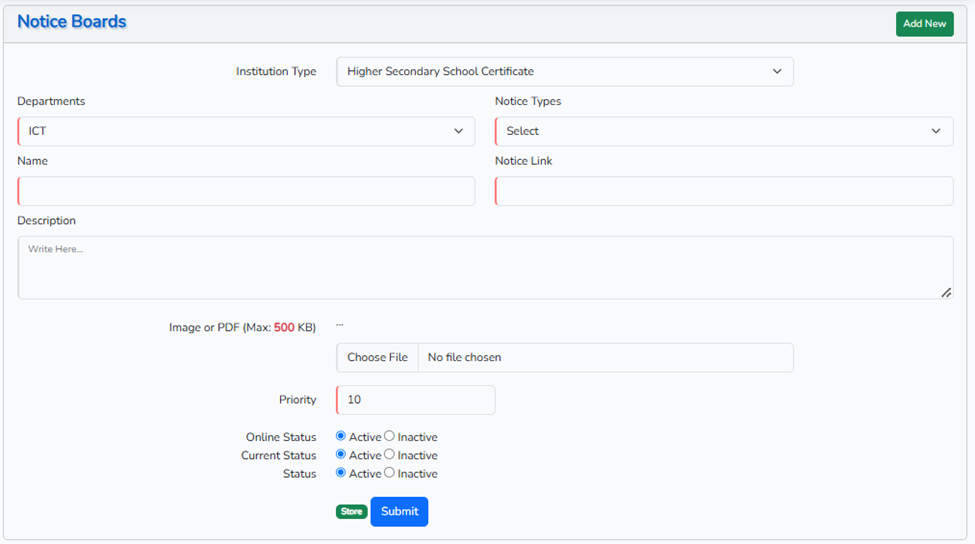Open the Notice Types select dropdown
This screenshot has height=544, width=975.
pos(724,131)
